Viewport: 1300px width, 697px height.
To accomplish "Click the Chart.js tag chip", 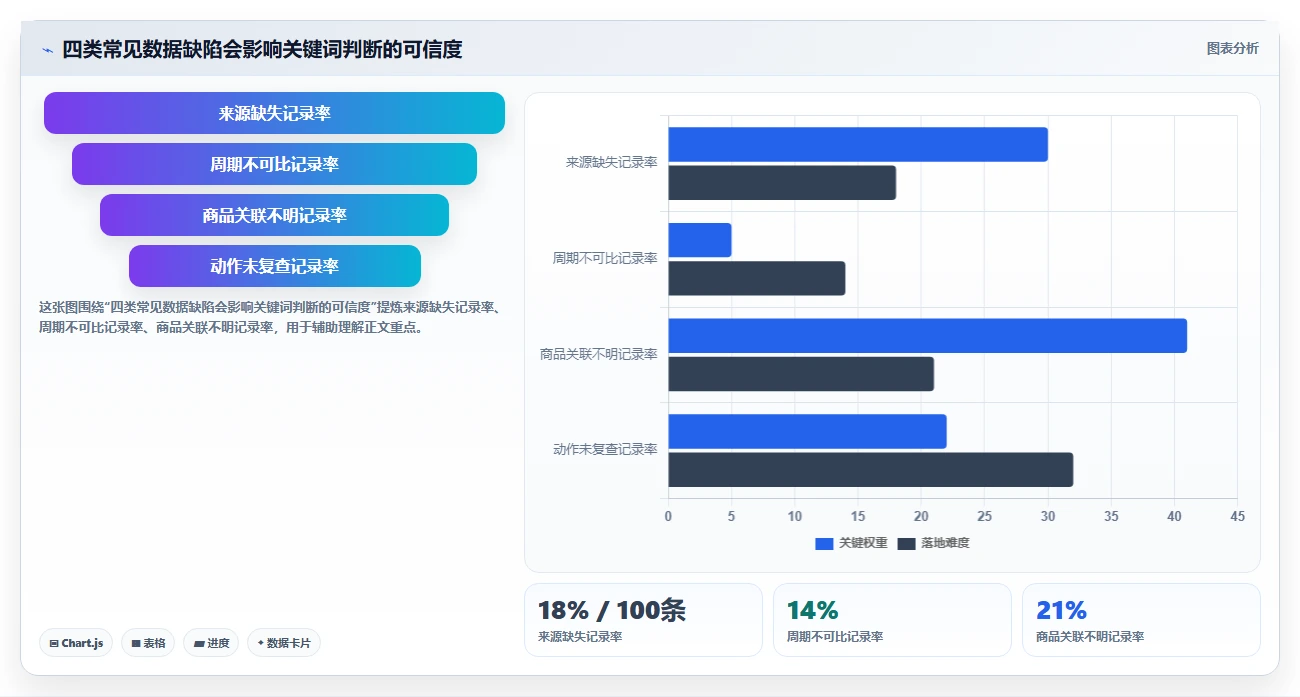I will pyautogui.click(x=76, y=643).
